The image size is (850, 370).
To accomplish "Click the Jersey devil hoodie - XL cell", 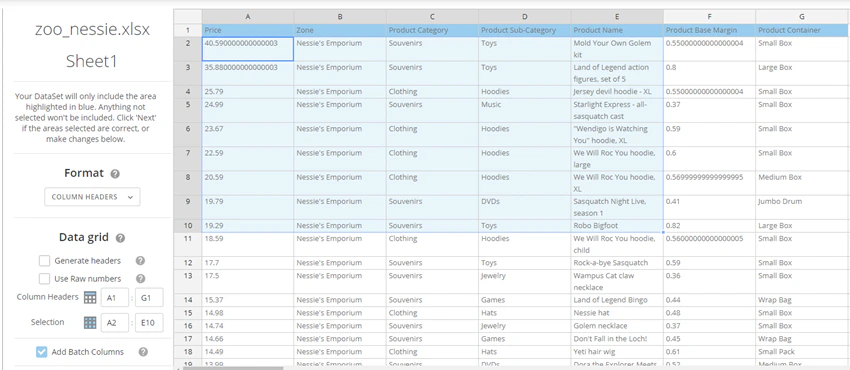I will click(617, 92).
